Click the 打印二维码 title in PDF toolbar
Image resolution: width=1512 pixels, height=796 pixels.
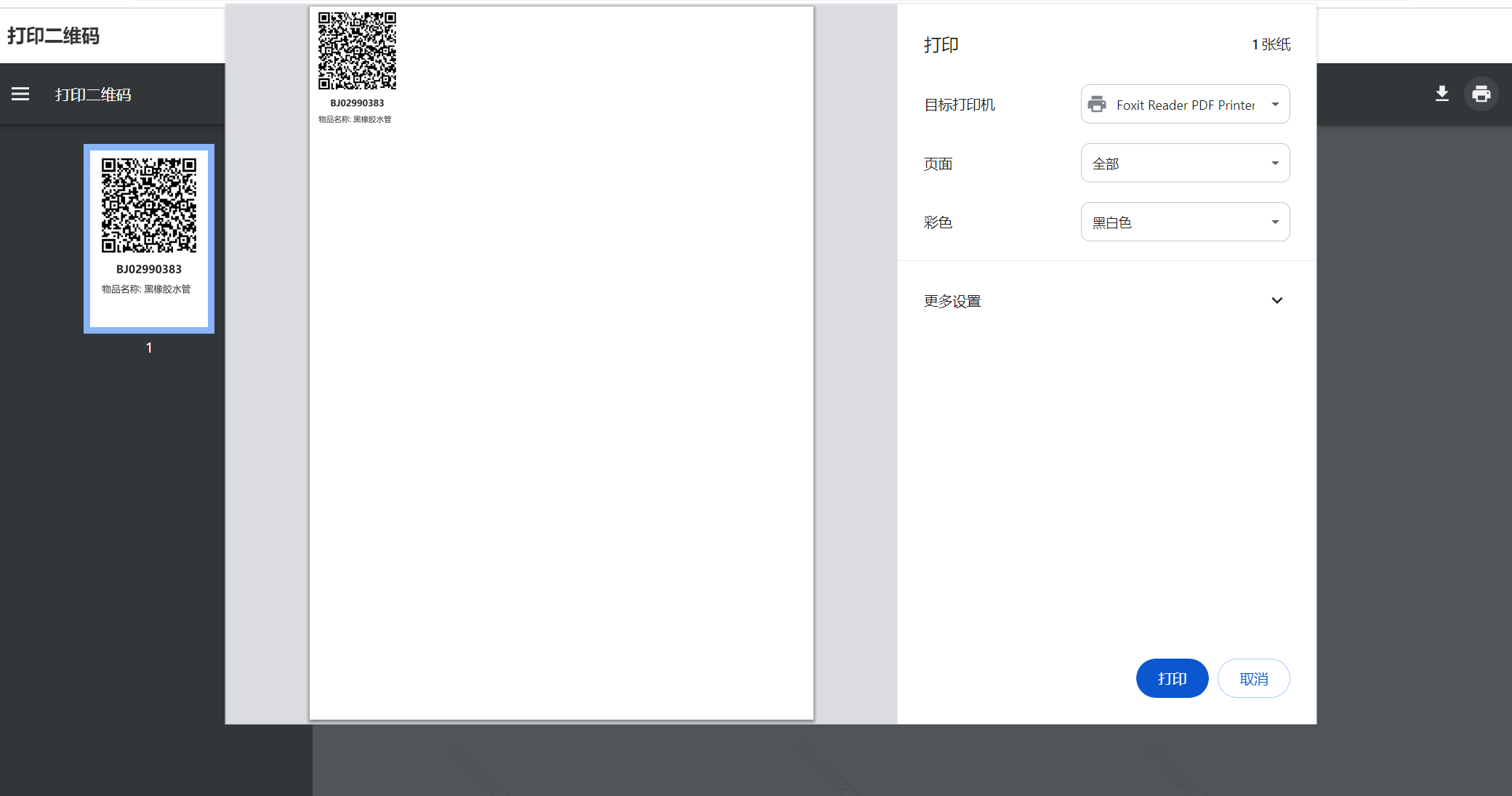(x=93, y=95)
